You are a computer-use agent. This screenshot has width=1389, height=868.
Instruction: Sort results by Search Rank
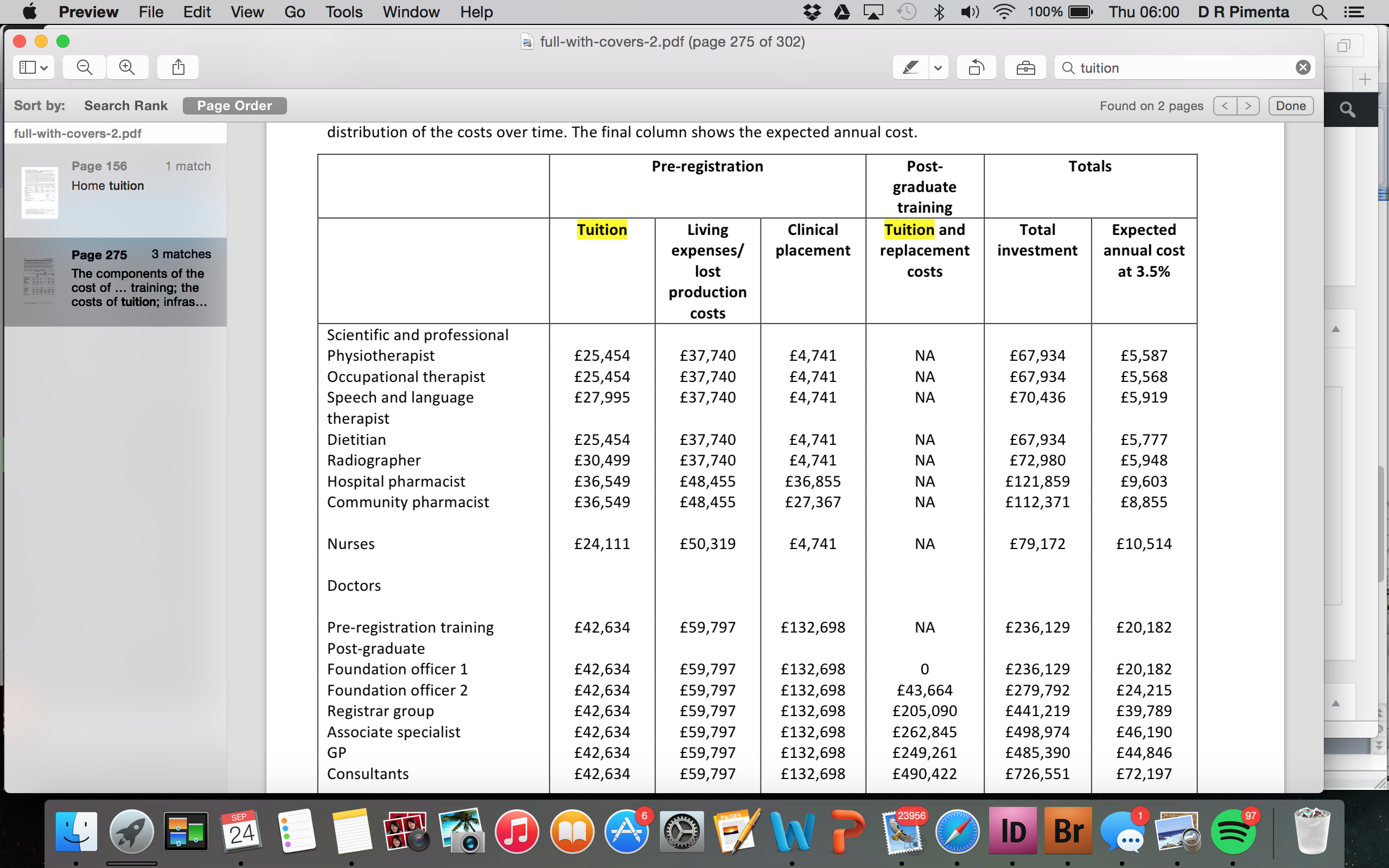pos(126,106)
